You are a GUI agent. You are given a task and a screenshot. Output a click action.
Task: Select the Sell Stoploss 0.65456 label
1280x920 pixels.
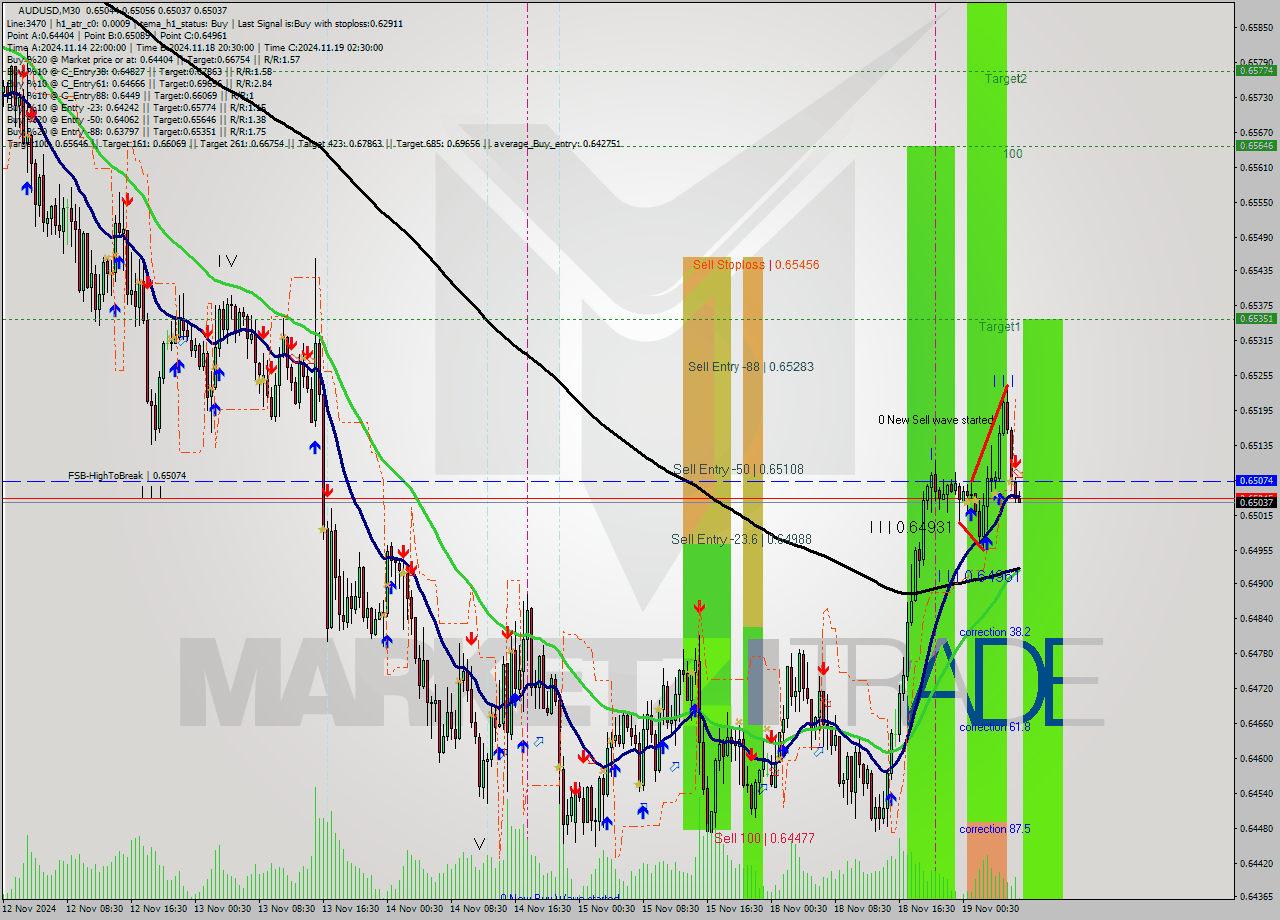tap(756, 265)
